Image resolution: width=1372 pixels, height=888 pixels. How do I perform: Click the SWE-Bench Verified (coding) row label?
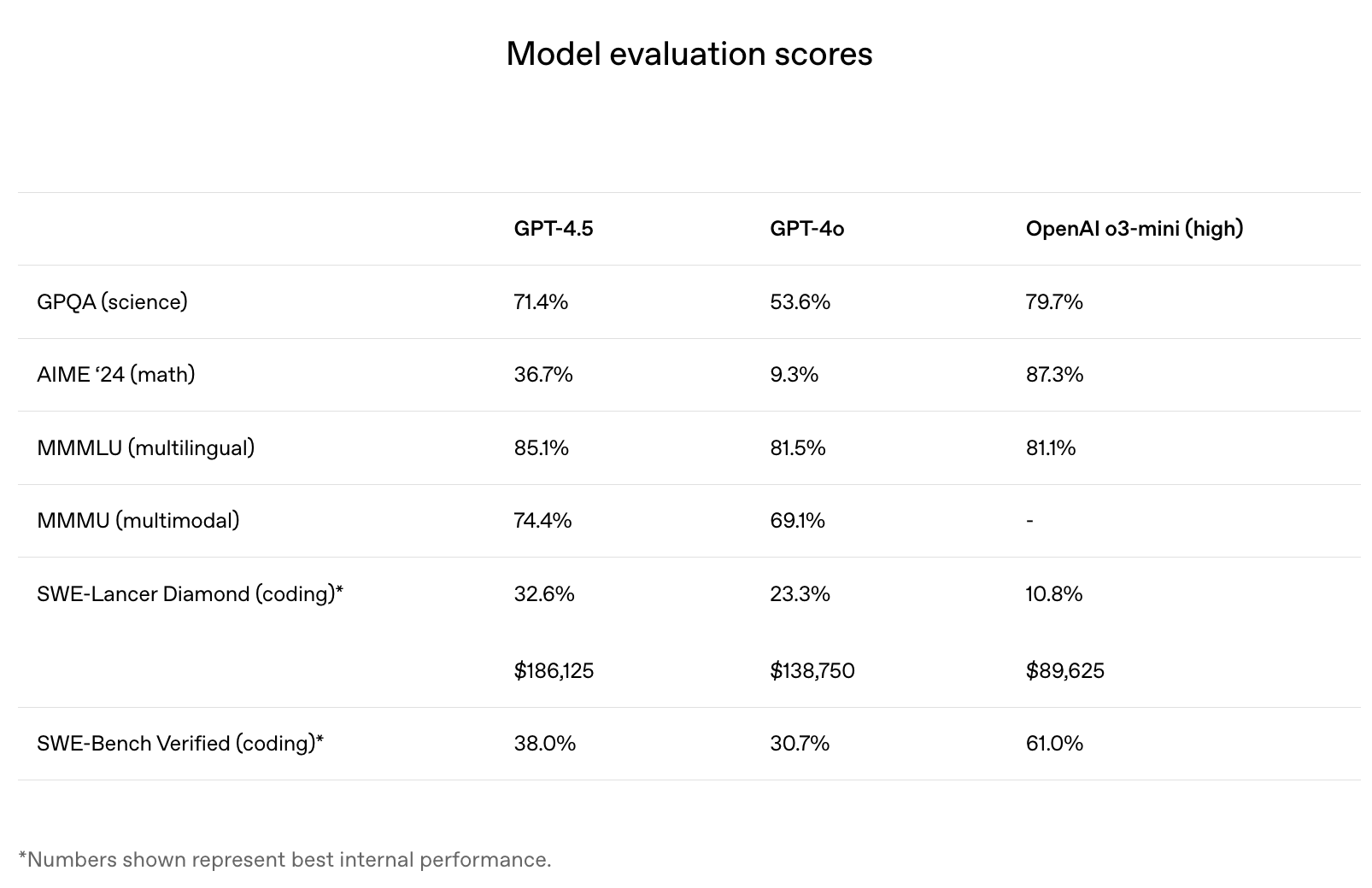pos(180,744)
